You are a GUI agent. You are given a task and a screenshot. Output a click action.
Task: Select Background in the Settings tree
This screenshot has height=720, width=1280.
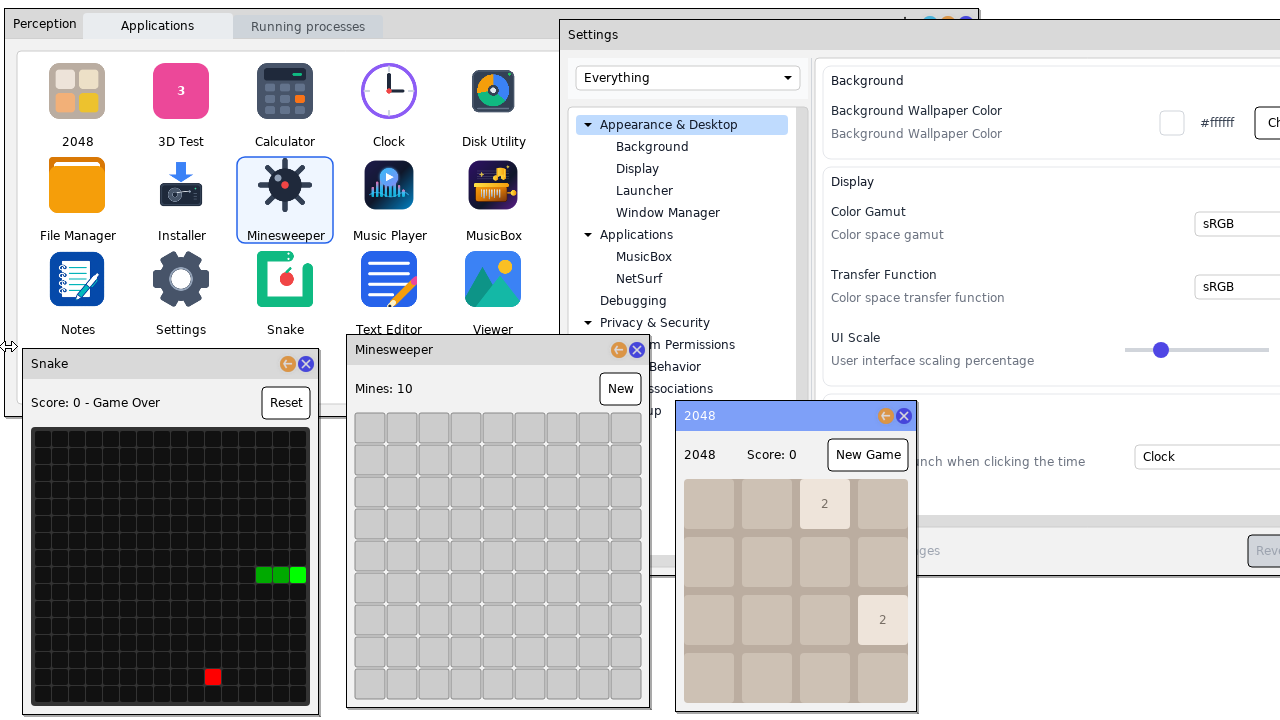coord(652,147)
